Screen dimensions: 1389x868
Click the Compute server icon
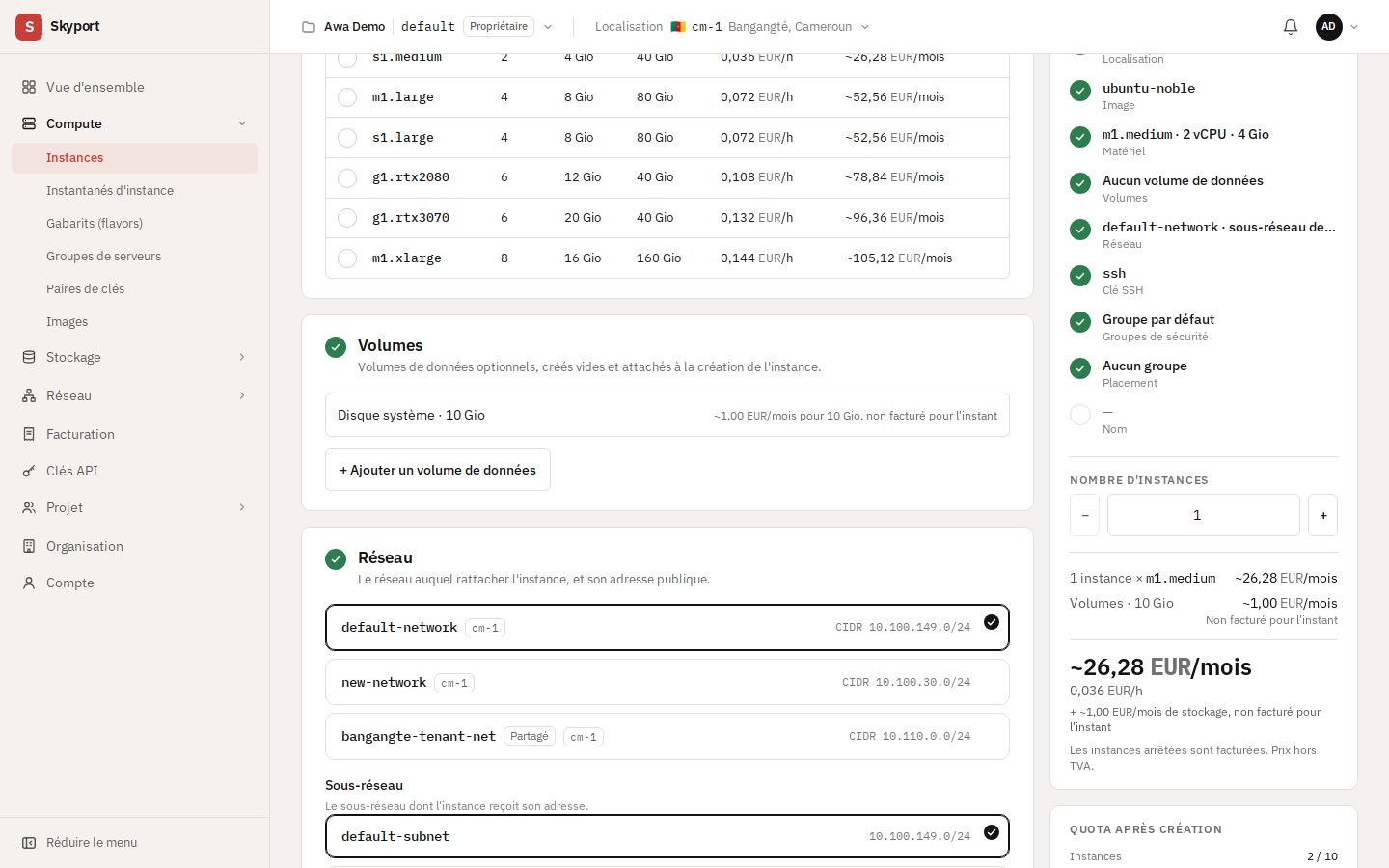click(29, 123)
